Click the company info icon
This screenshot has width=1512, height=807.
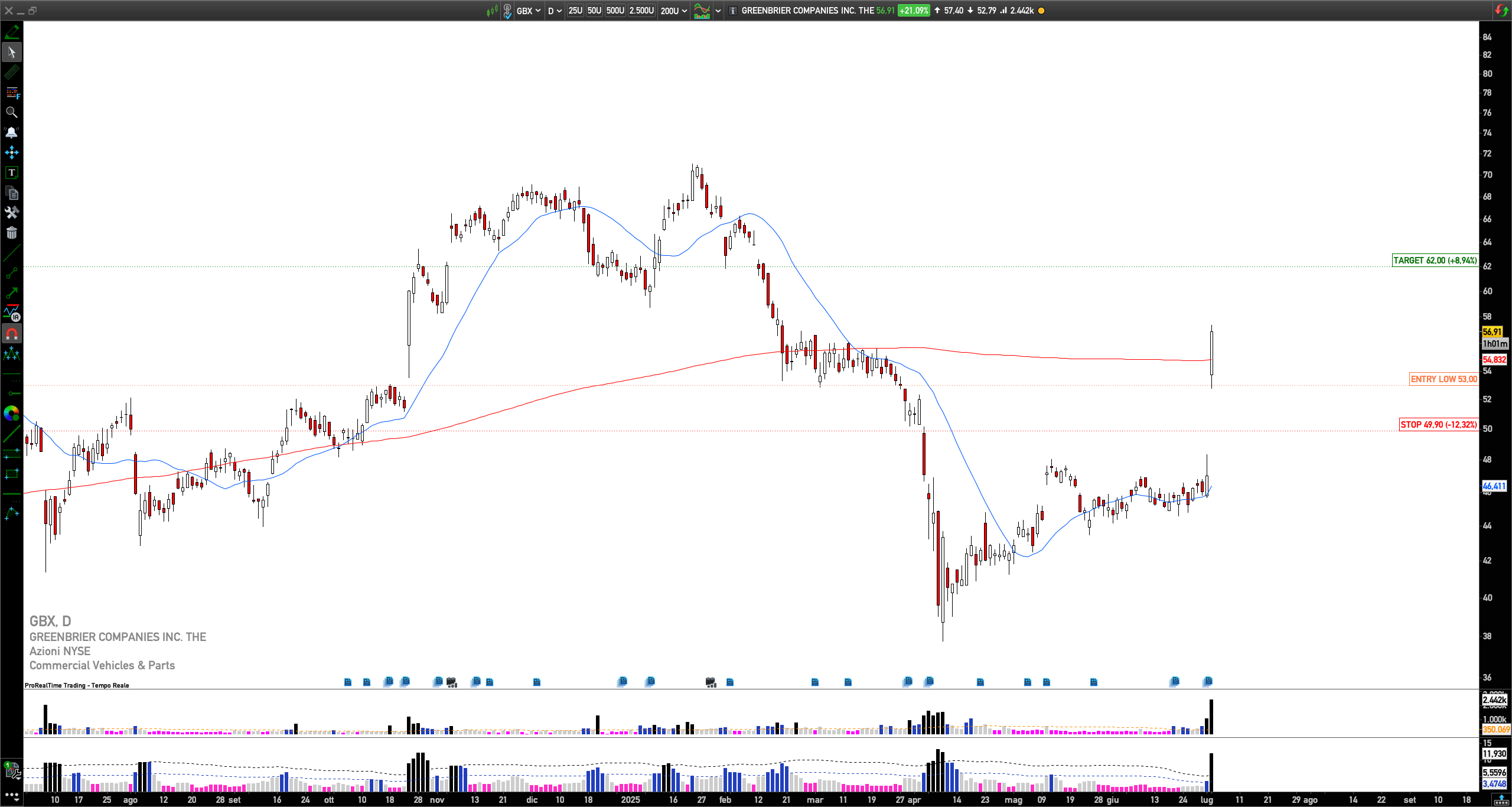click(x=732, y=11)
